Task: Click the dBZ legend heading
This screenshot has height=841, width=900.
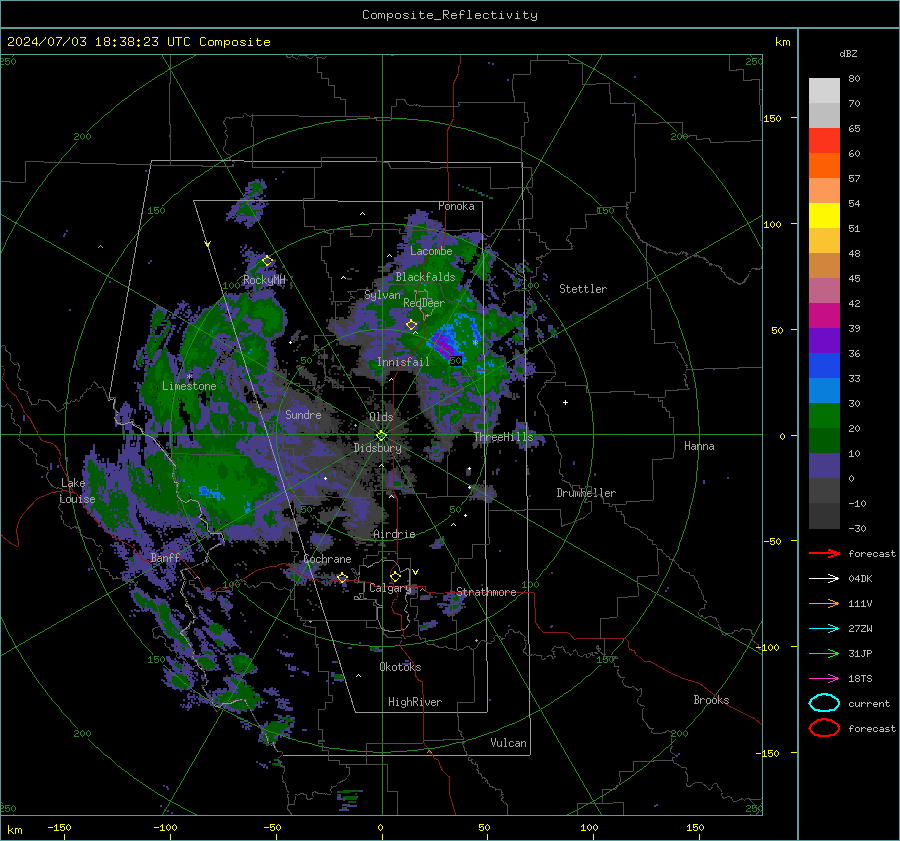Action: pyautogui.click(x=848, y=53)
